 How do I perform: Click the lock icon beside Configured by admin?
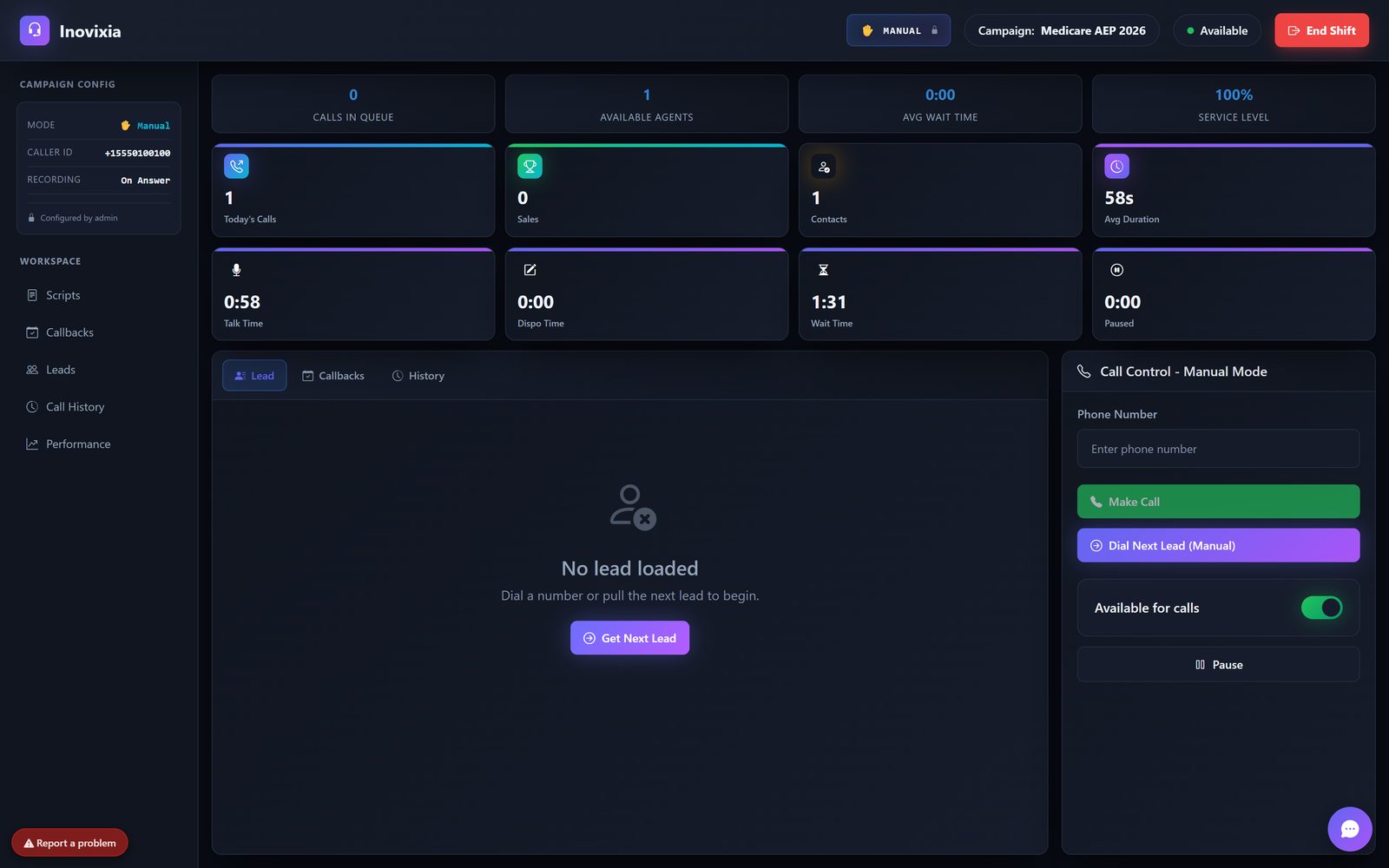click(x=31, y=218)
